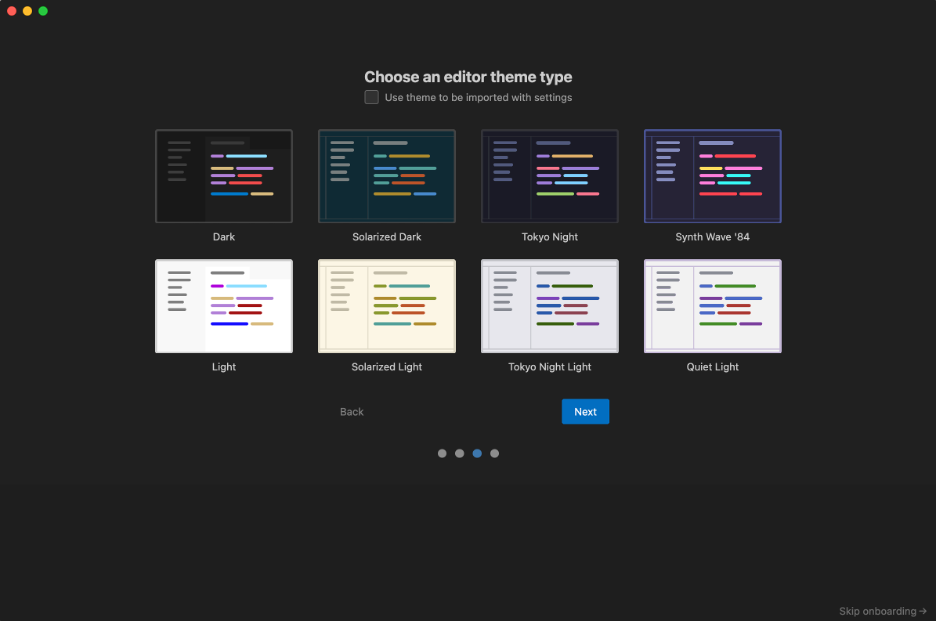Image resolution: width=936 pixels, height=622 pixels.
Task: Jump to the second onboarding page dot
Action: tap(459, 454)
